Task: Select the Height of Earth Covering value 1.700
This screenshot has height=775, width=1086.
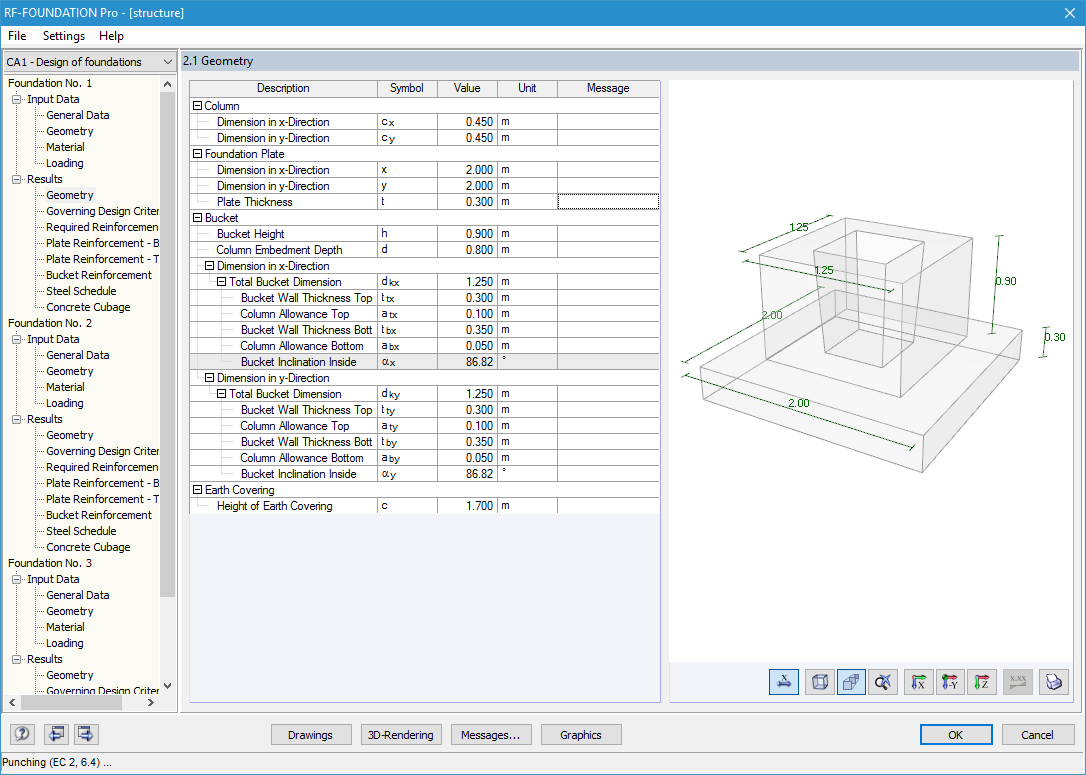Action: pos(468,506)
